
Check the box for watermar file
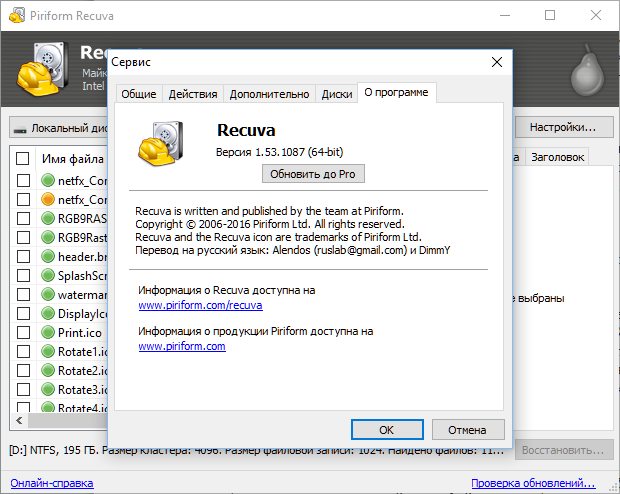23,294
